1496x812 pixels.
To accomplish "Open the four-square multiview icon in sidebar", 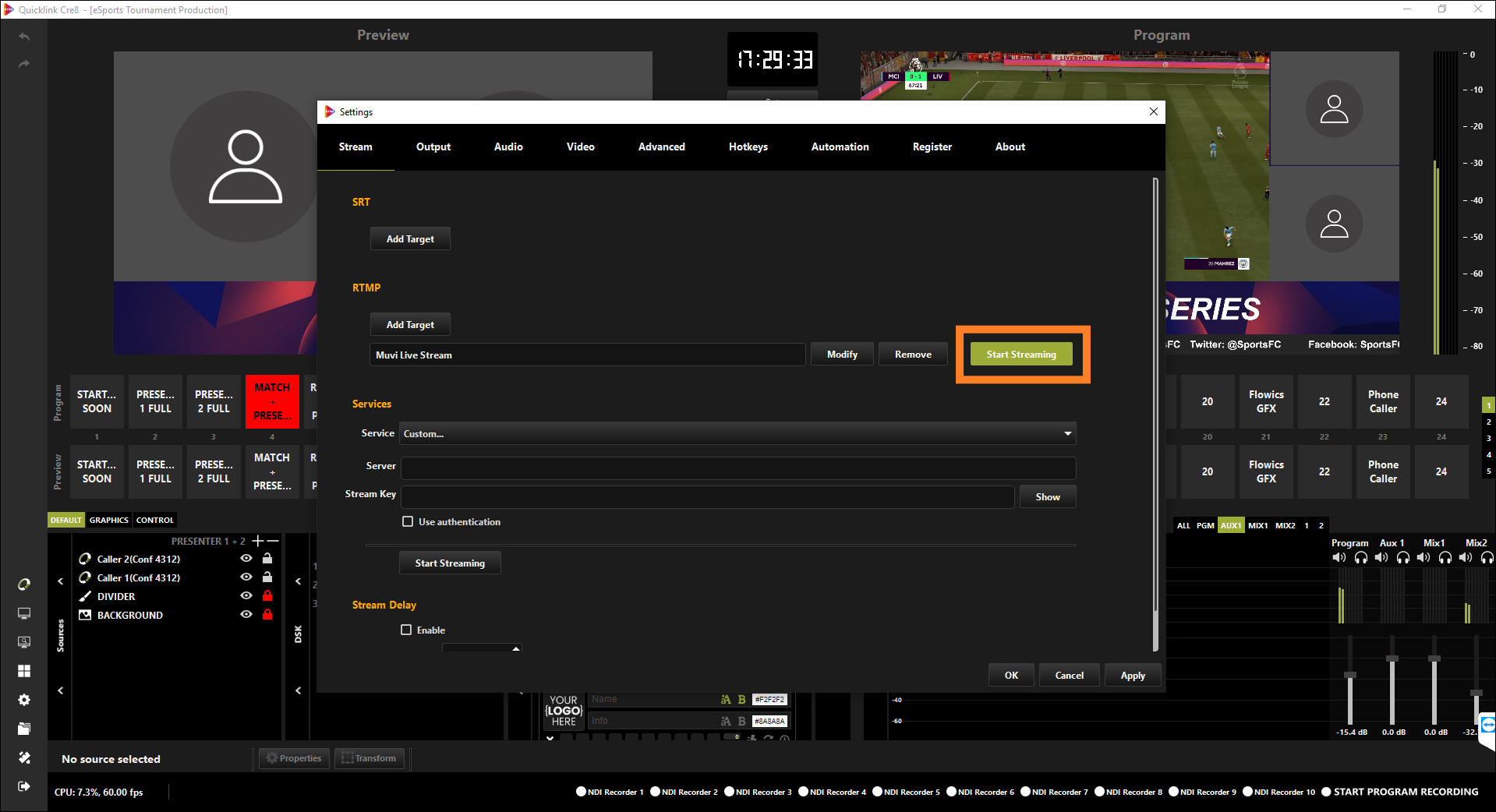I will pos(24,671).
